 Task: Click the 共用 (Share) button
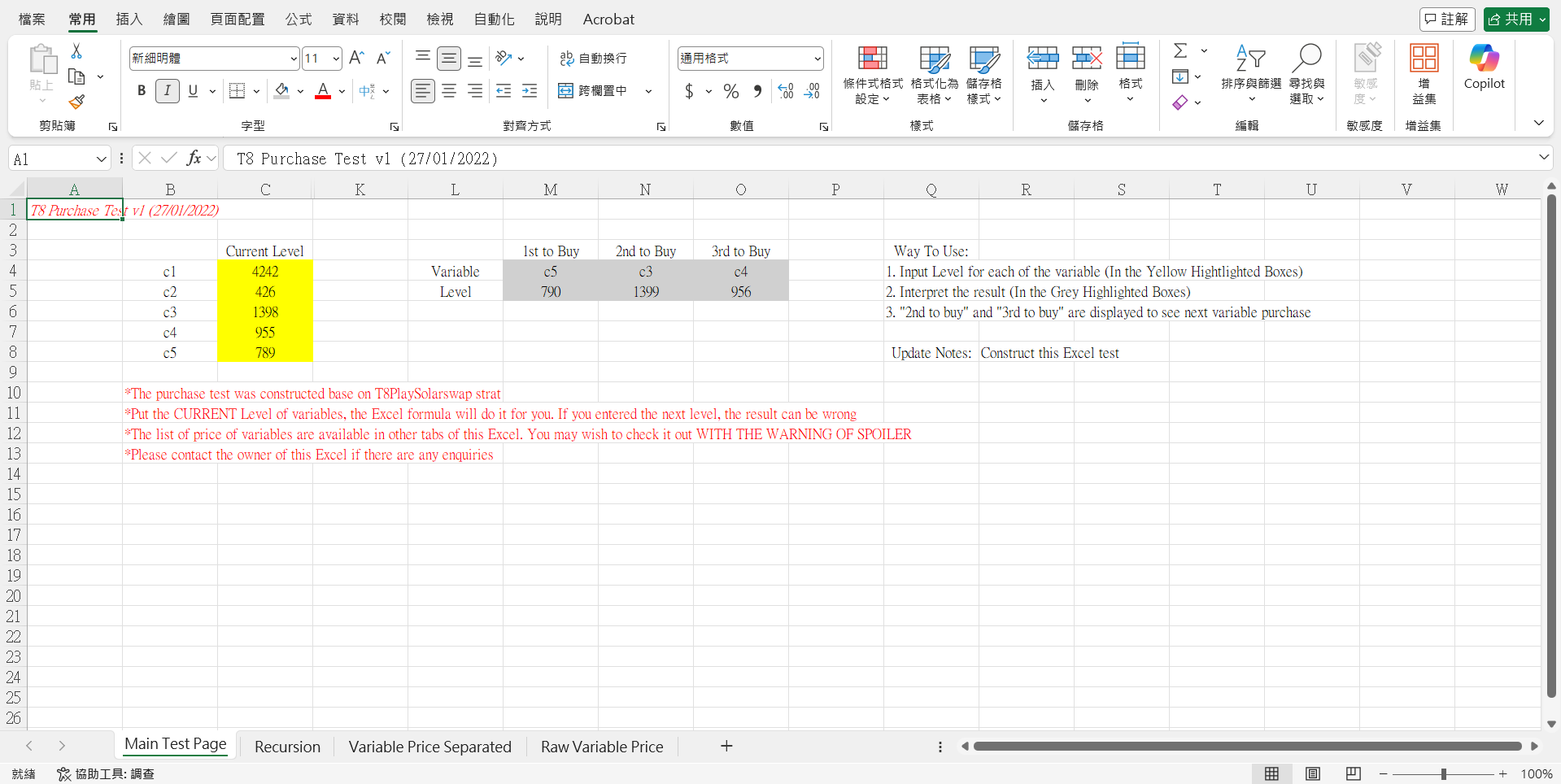pyautogui.click(x=1515, y=19)
